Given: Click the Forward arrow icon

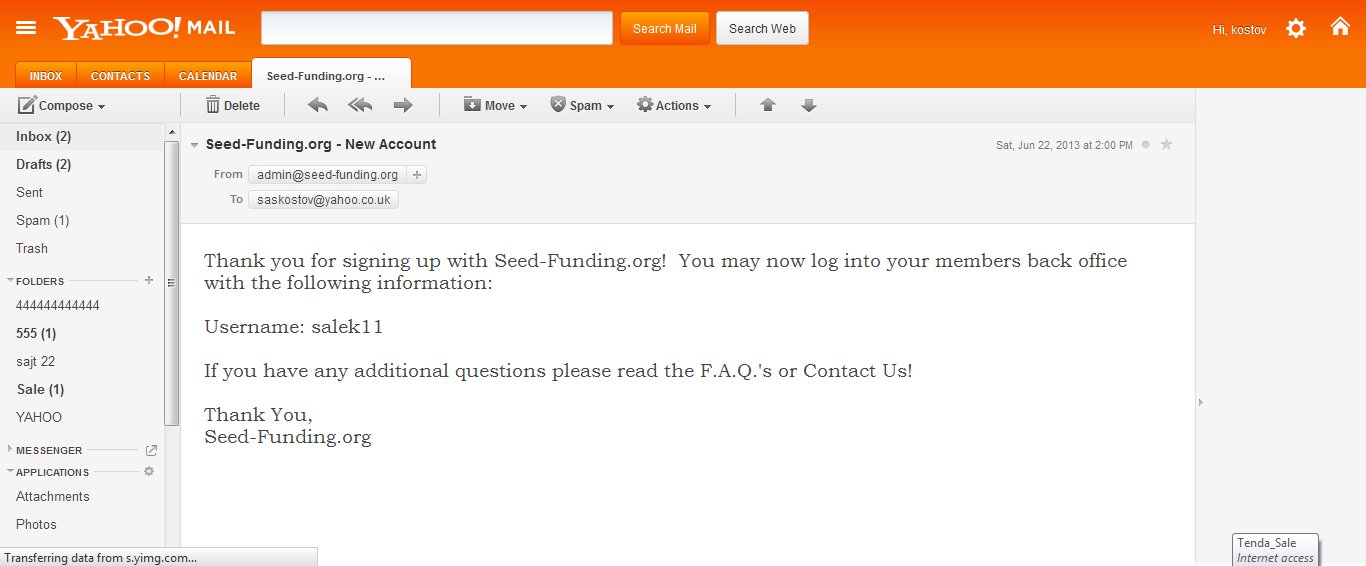Looking at the screenshot, I should (x=403, y=105).
